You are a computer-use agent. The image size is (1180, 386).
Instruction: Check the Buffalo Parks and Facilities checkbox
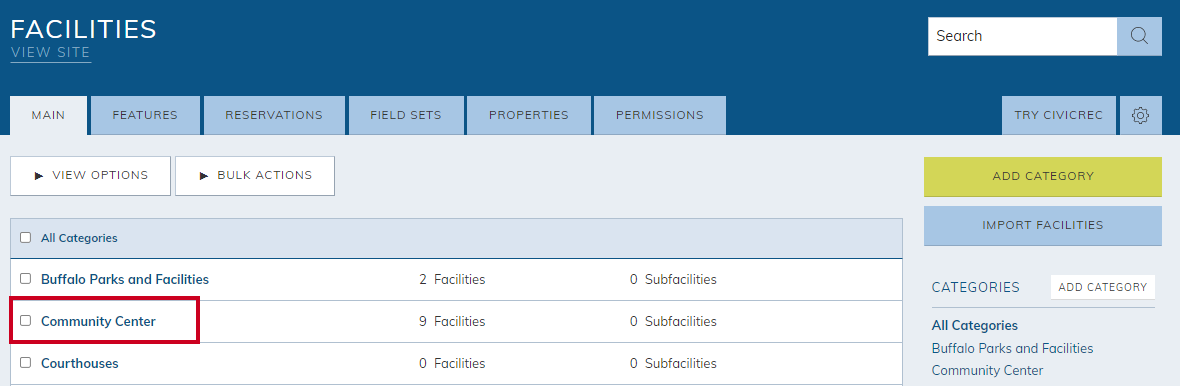click(x=26, y=279)
